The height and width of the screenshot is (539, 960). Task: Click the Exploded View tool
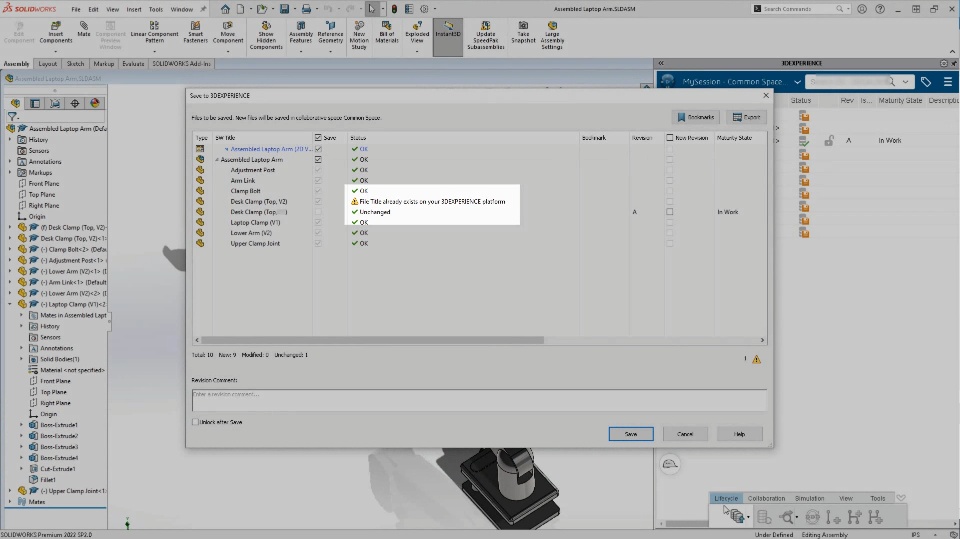tap(417, 32)
